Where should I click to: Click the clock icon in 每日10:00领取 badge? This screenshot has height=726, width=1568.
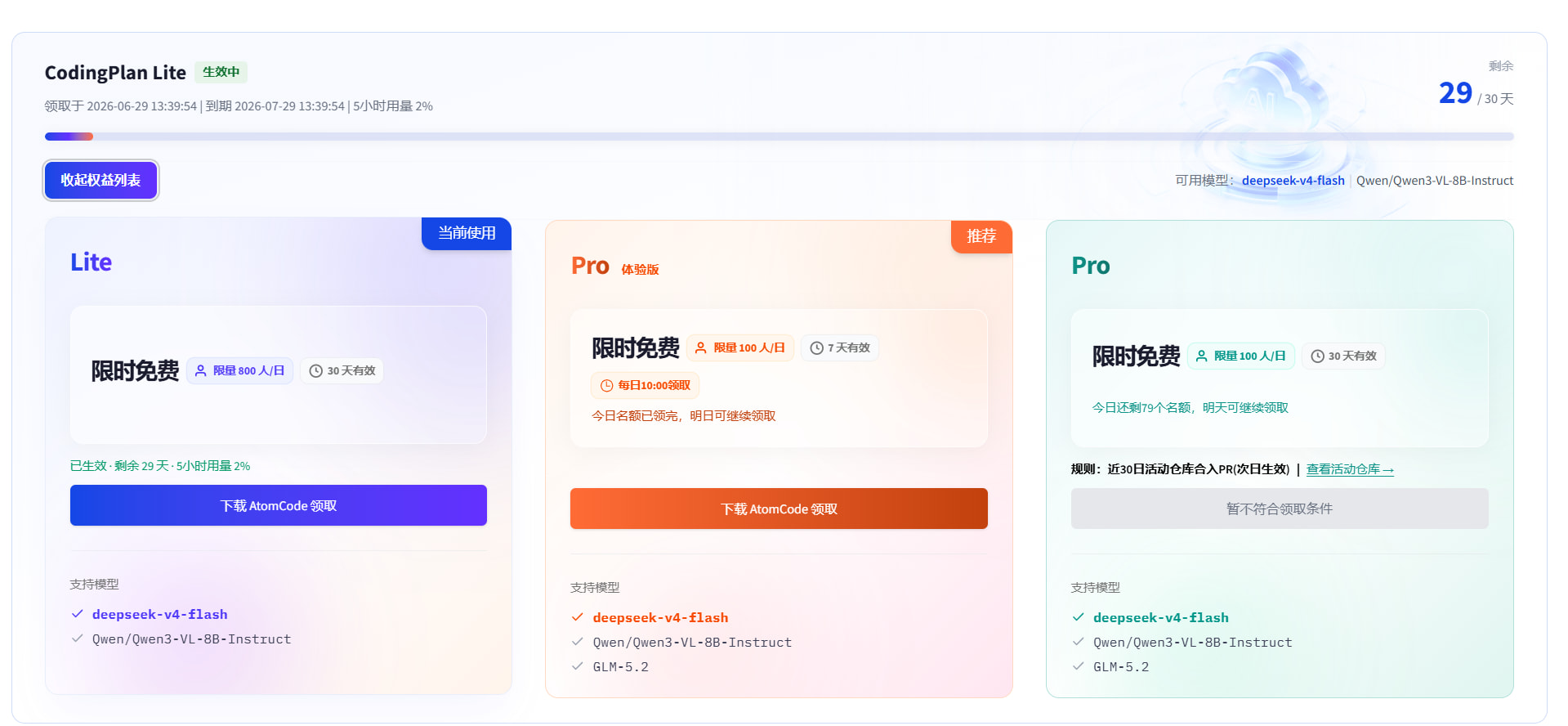pyautogui.click(x=606, y=385)
